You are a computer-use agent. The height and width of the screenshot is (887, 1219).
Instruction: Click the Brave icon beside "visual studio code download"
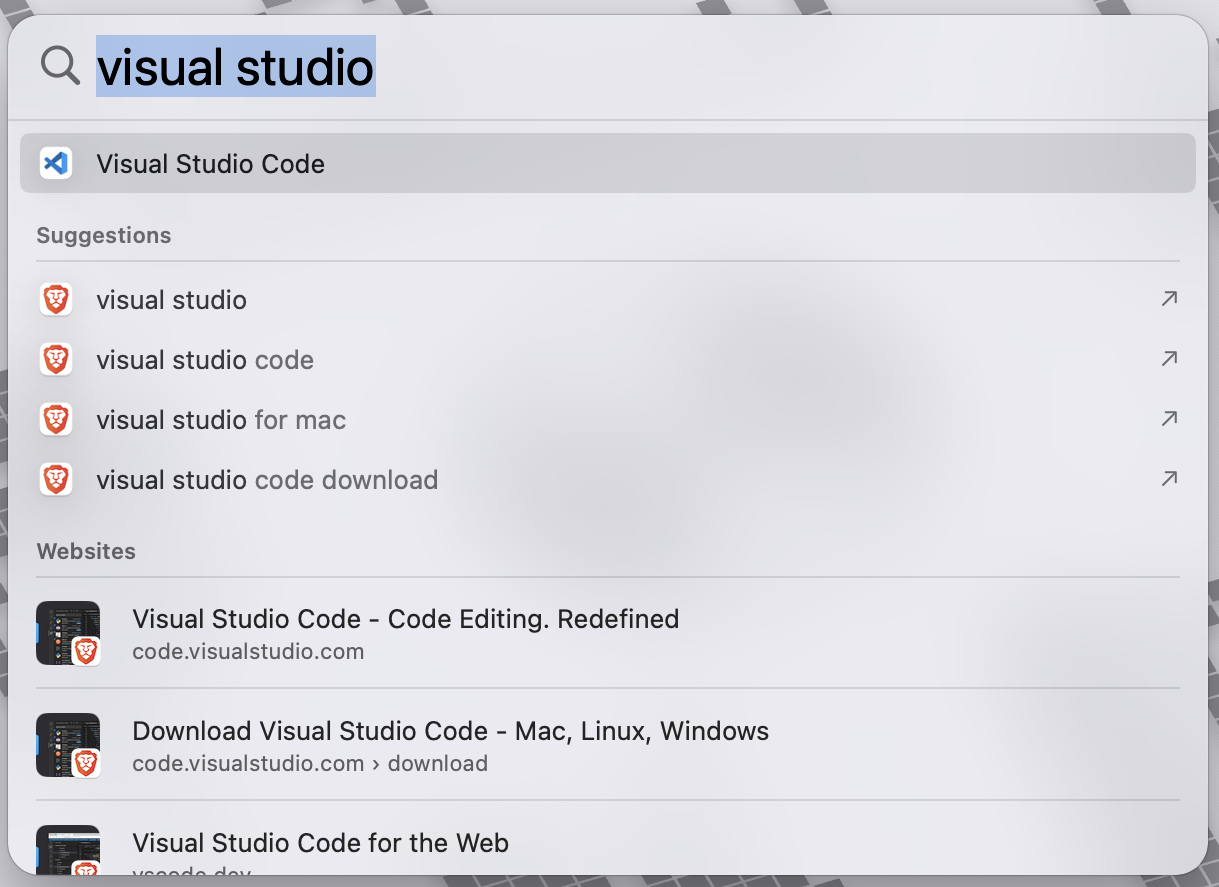point(56,480)
